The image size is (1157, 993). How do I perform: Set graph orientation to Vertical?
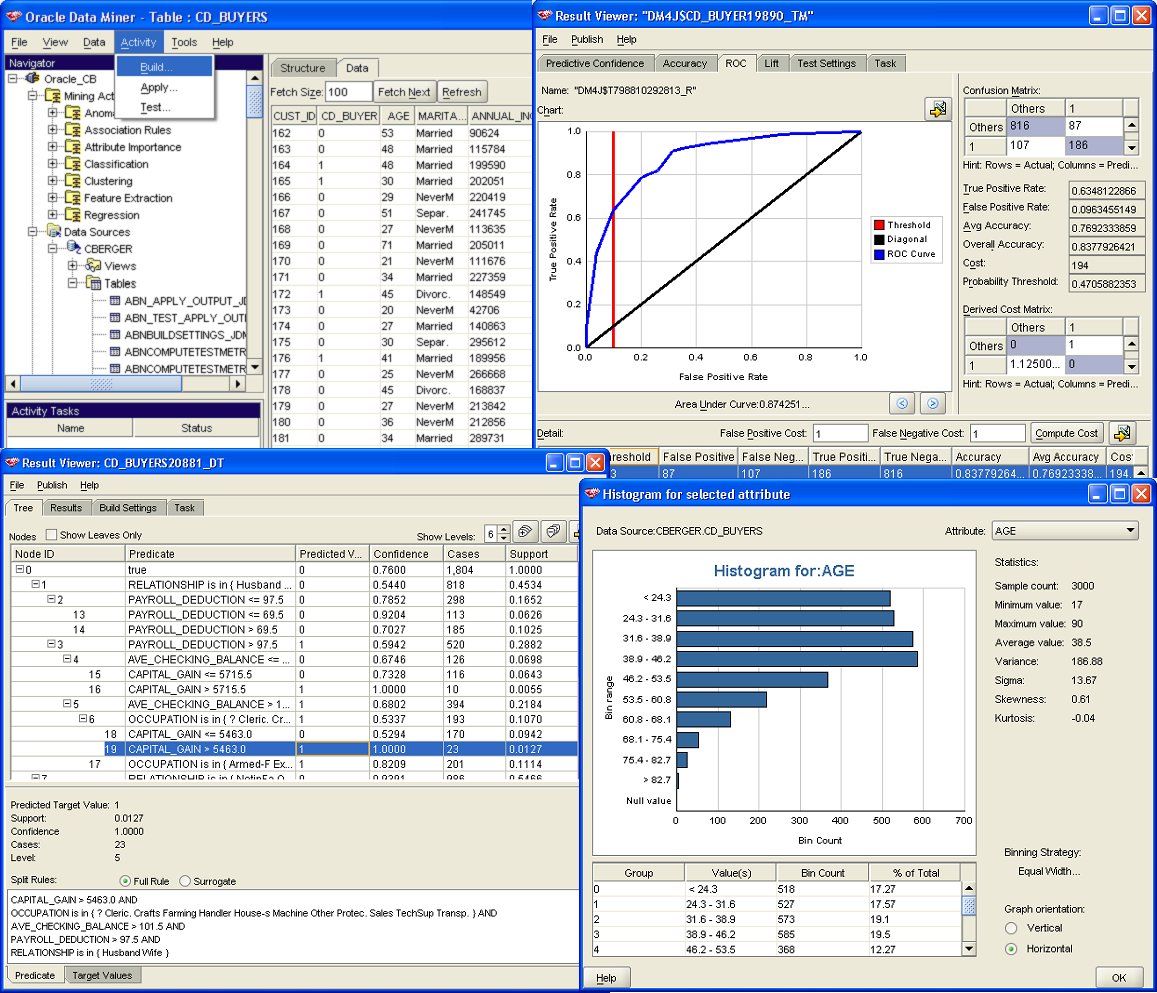click(1012, 928)
